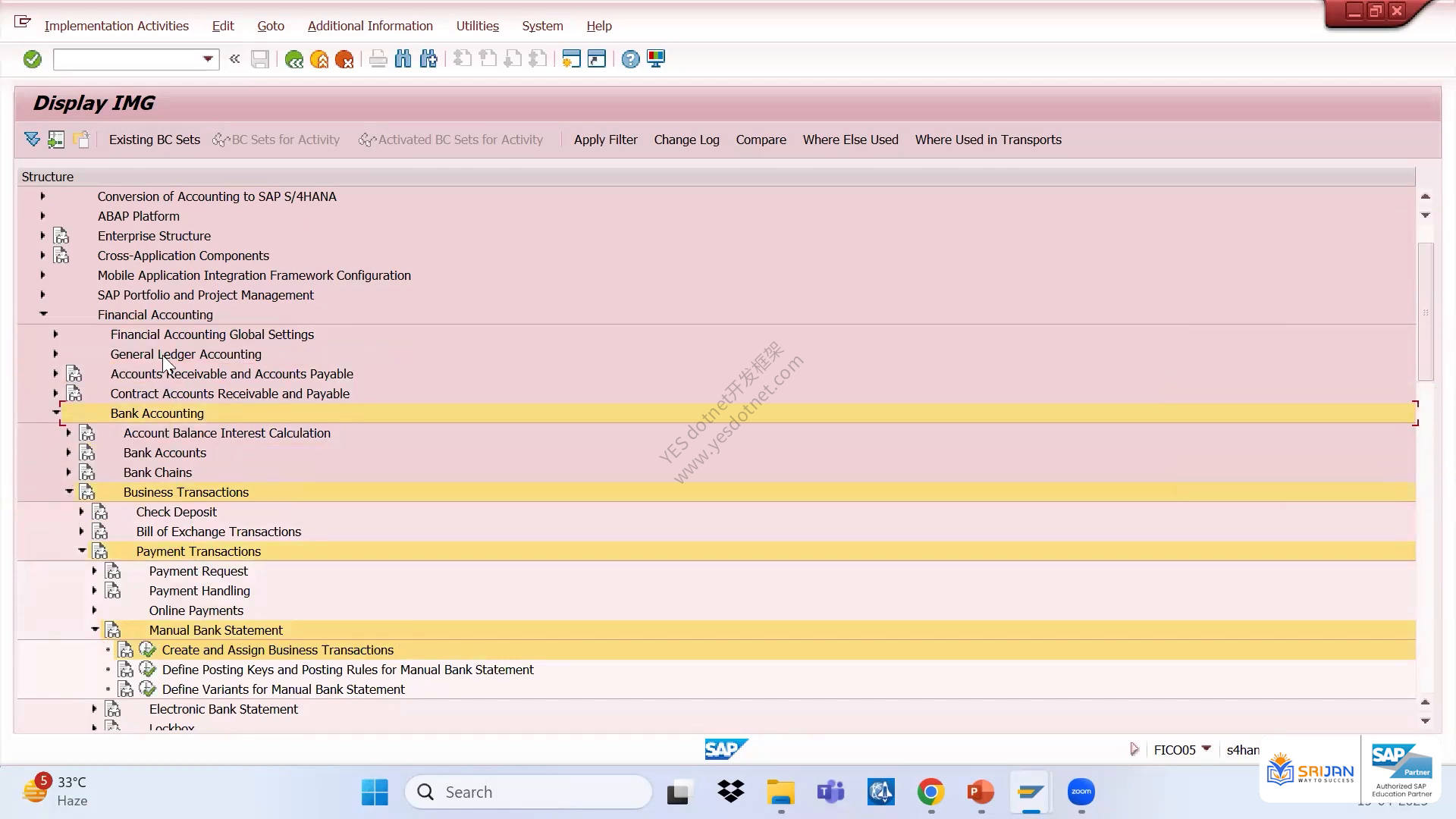This screenshot has height=819, width=1456.
Task: Open the Additional Information menu
Action: pos(370,26)
